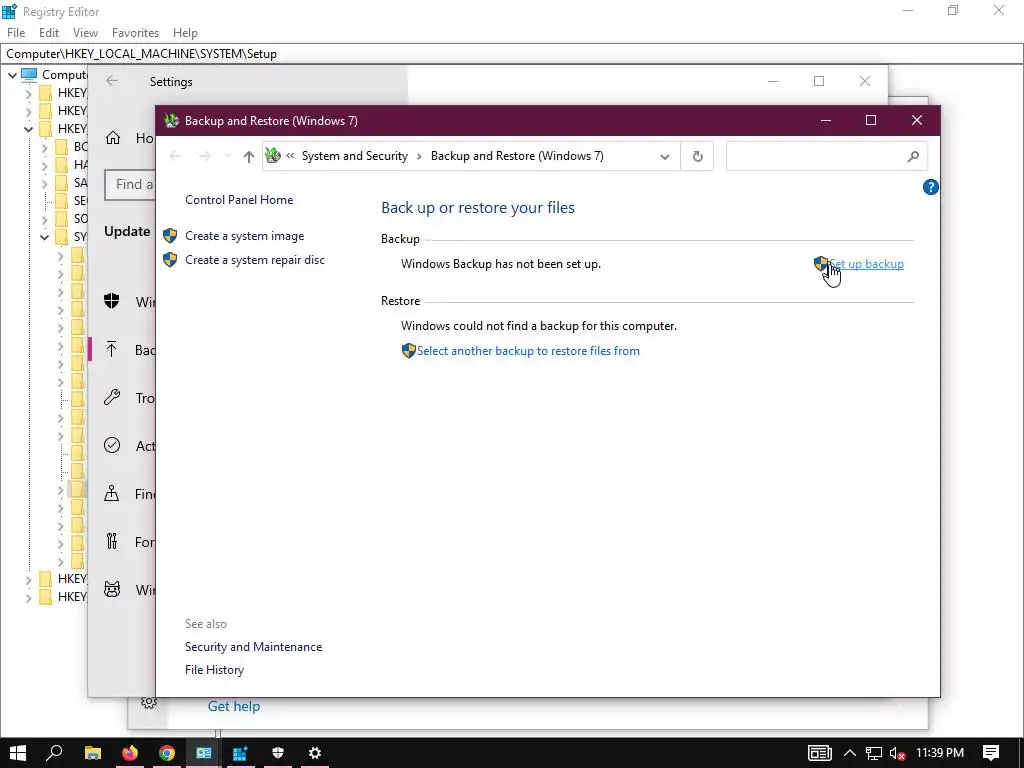1024x768 pixels.
Task: Click Select another backup to restore files from
Action: [x=528, y=351]
